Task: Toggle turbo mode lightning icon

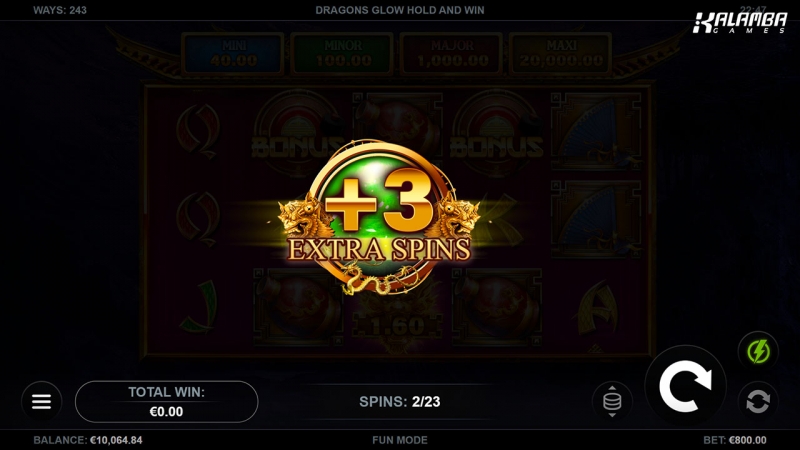Action: (758, 352)
